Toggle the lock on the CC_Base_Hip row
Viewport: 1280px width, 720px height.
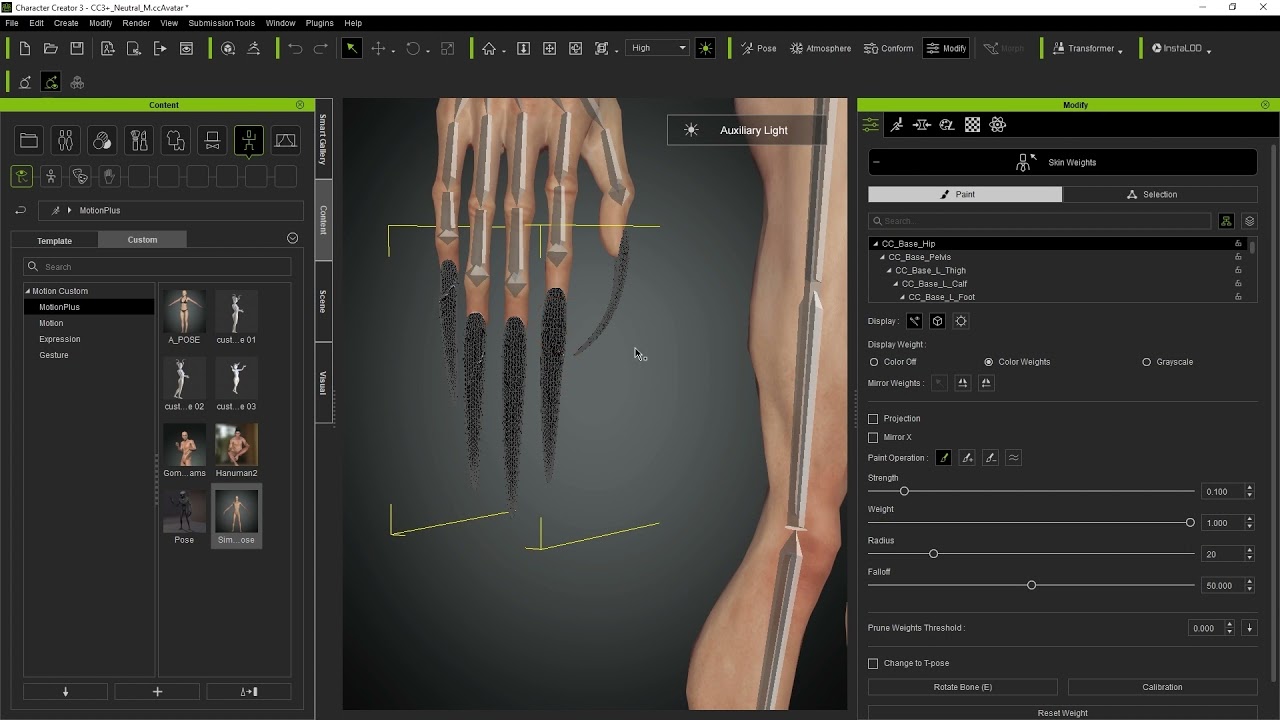coord(1238,244)
